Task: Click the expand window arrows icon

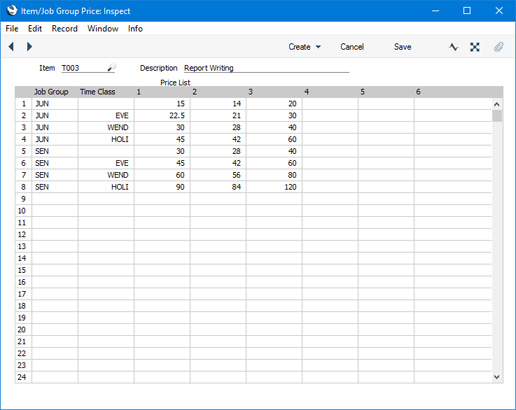Action: [x=475, y=47]
